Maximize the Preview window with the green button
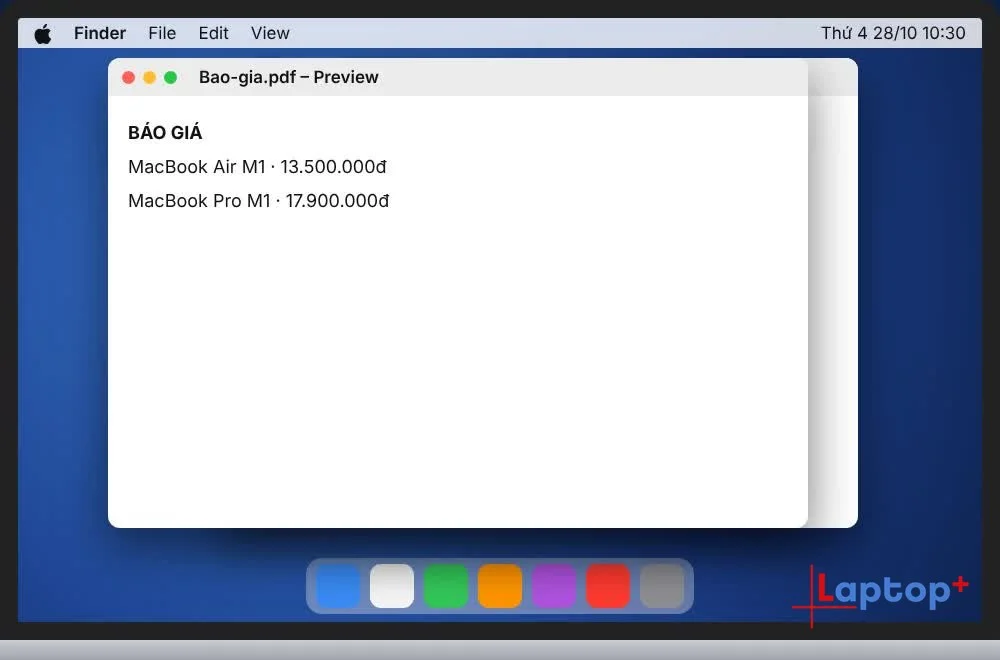 (x=170, y=77)
